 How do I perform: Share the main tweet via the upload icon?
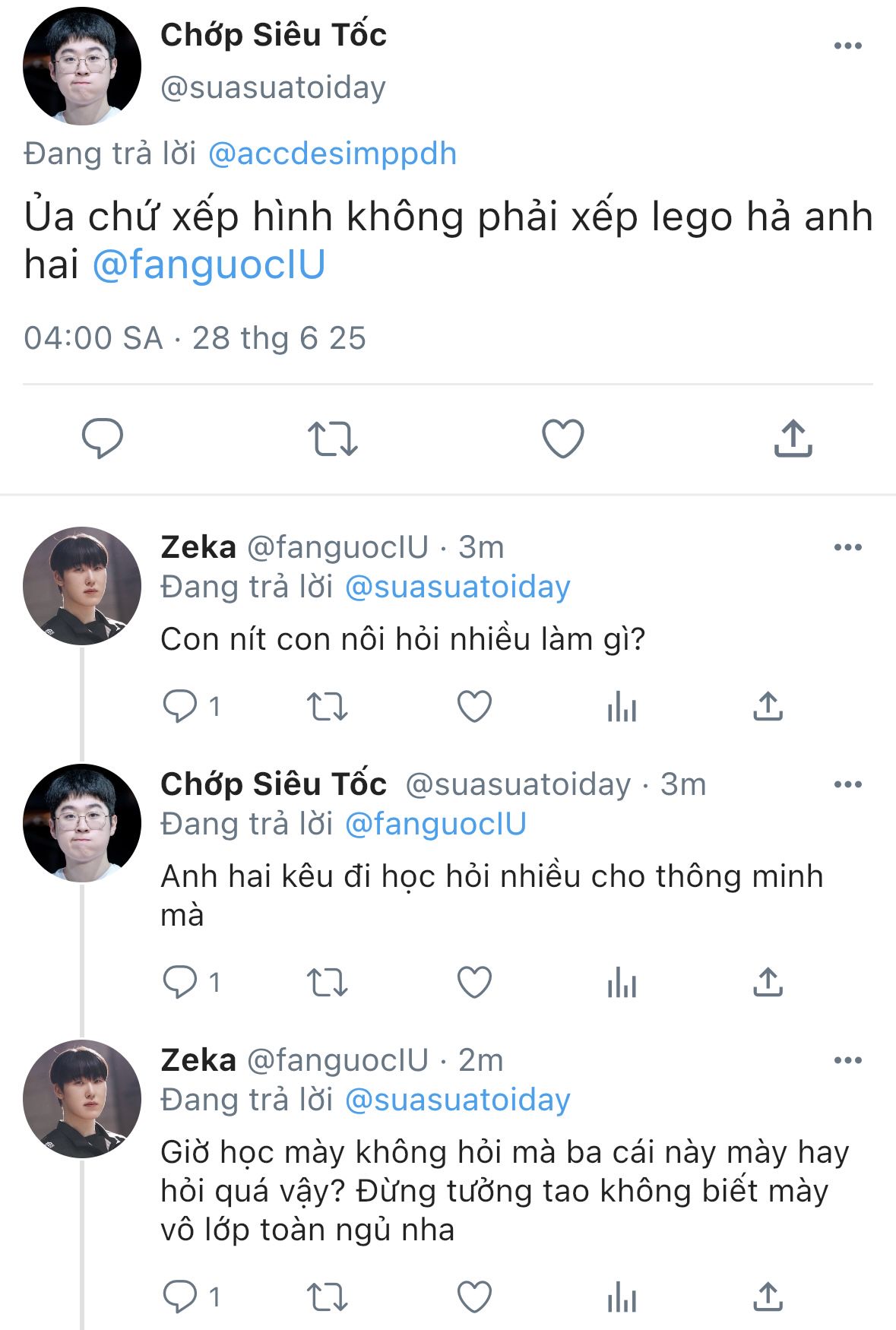(x=793, y=439)
